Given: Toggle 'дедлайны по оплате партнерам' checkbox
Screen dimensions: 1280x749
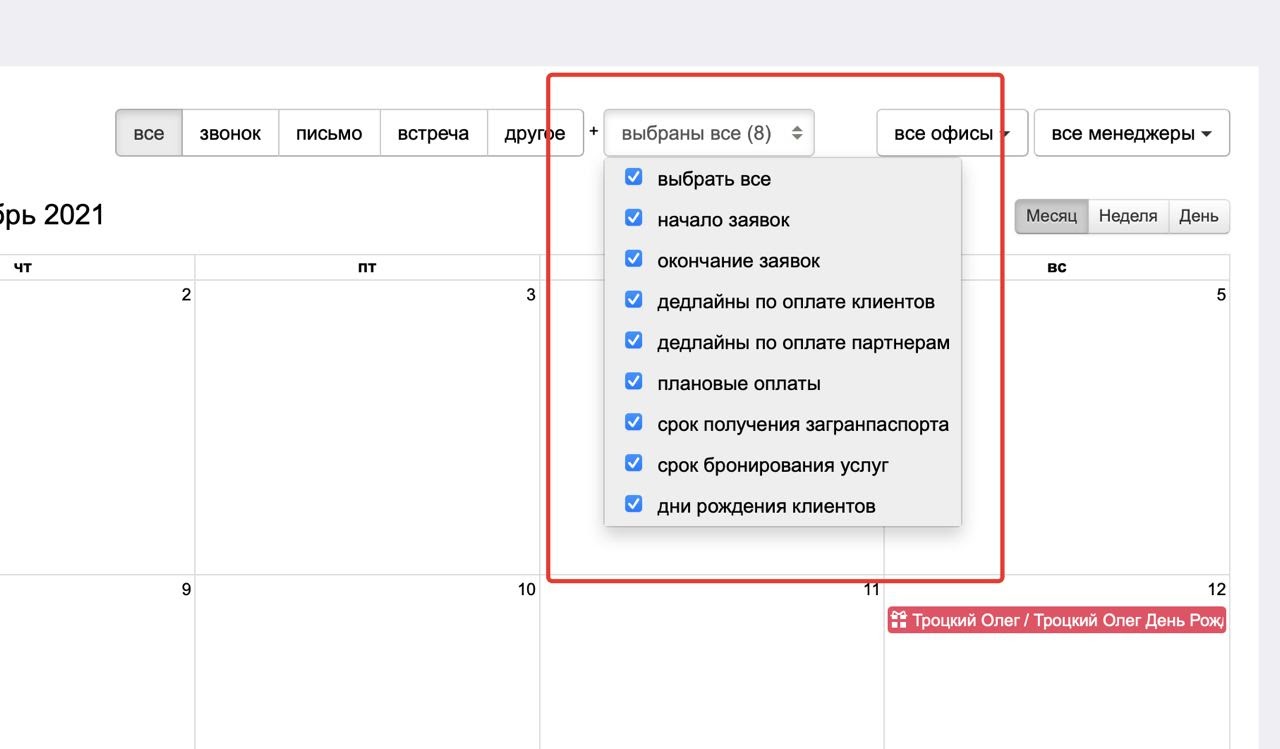Looking at the screenshot, I should (x=633, y=341).
